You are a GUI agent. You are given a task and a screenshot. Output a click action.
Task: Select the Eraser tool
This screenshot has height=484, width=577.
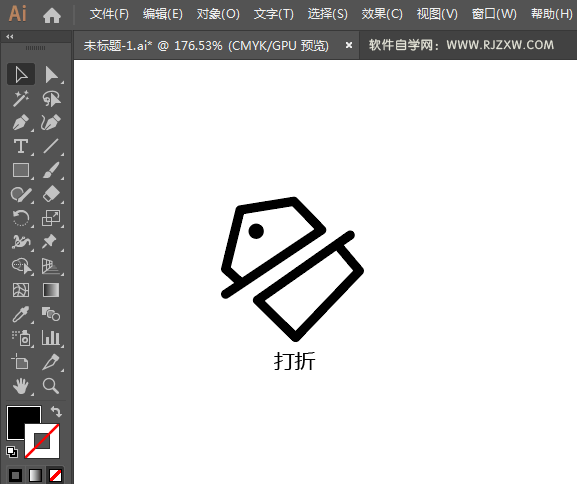51,194
